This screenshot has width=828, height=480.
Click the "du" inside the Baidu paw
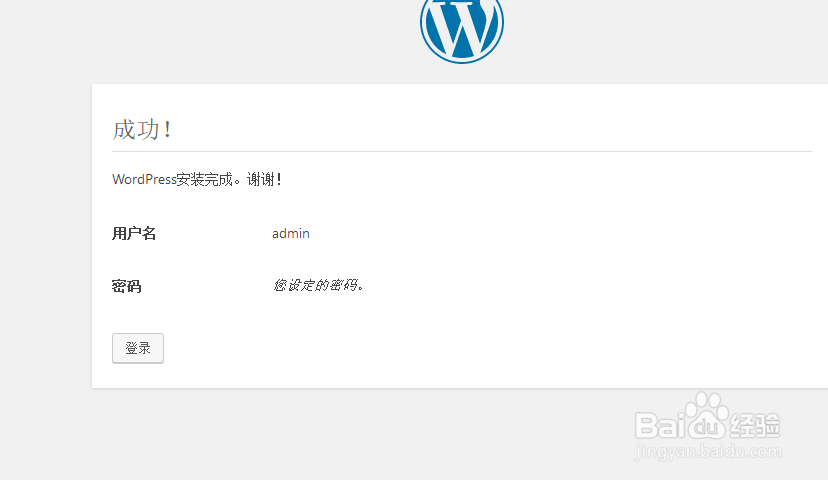pyautogui.click(x=707, y=426)
